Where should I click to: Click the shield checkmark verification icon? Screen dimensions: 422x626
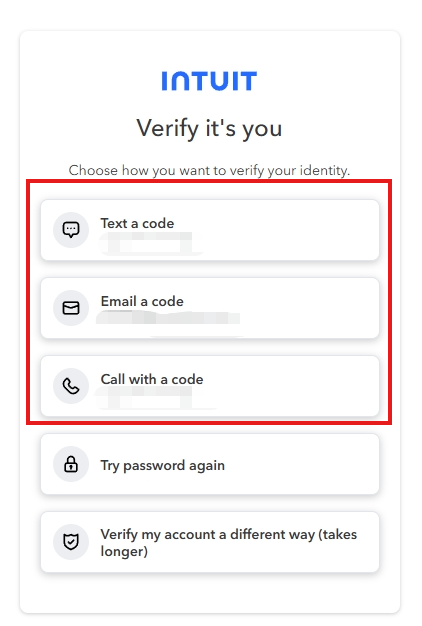click(x=71, y=542)
